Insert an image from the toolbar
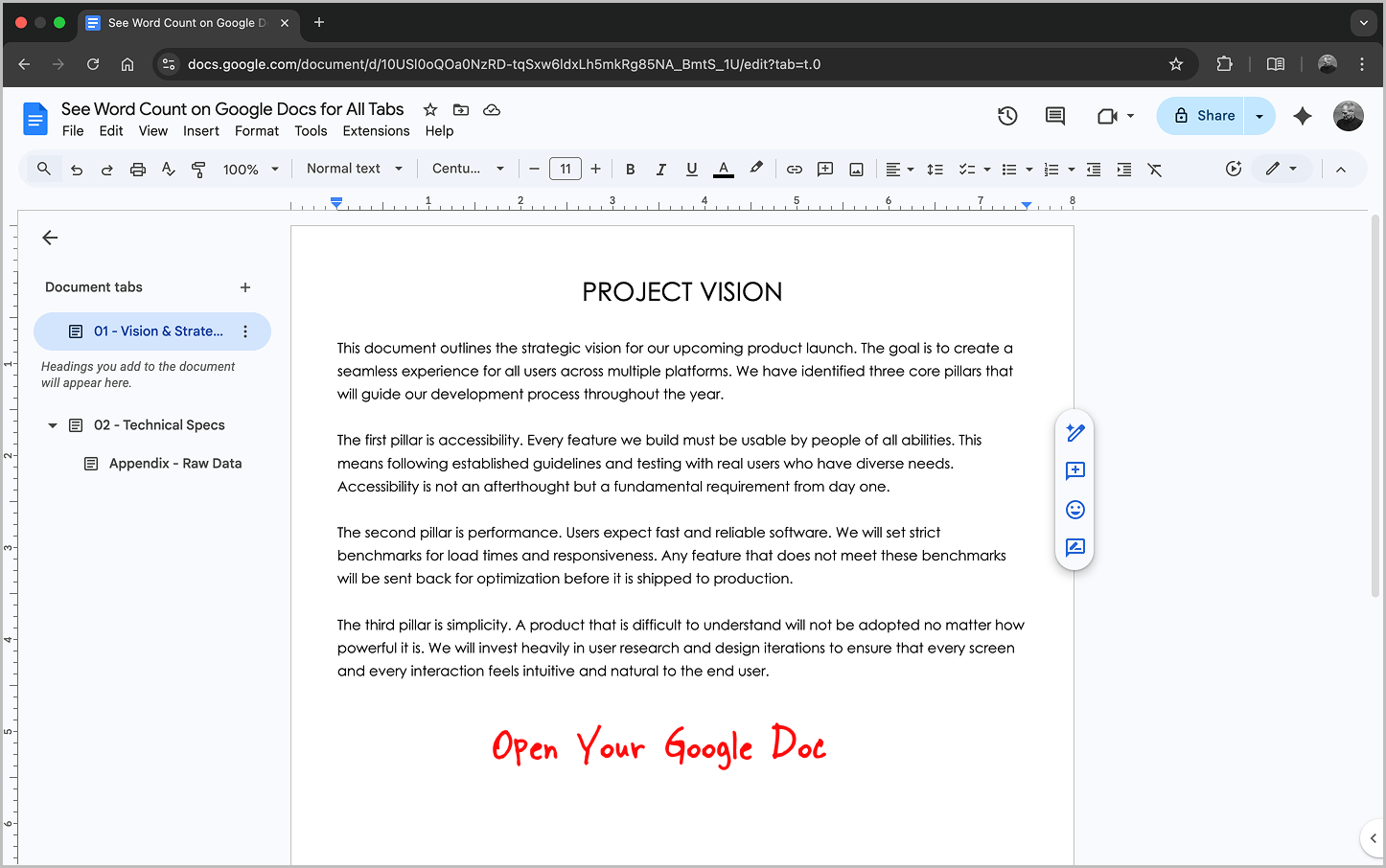Screen dimensions: 1386x868 855,169
